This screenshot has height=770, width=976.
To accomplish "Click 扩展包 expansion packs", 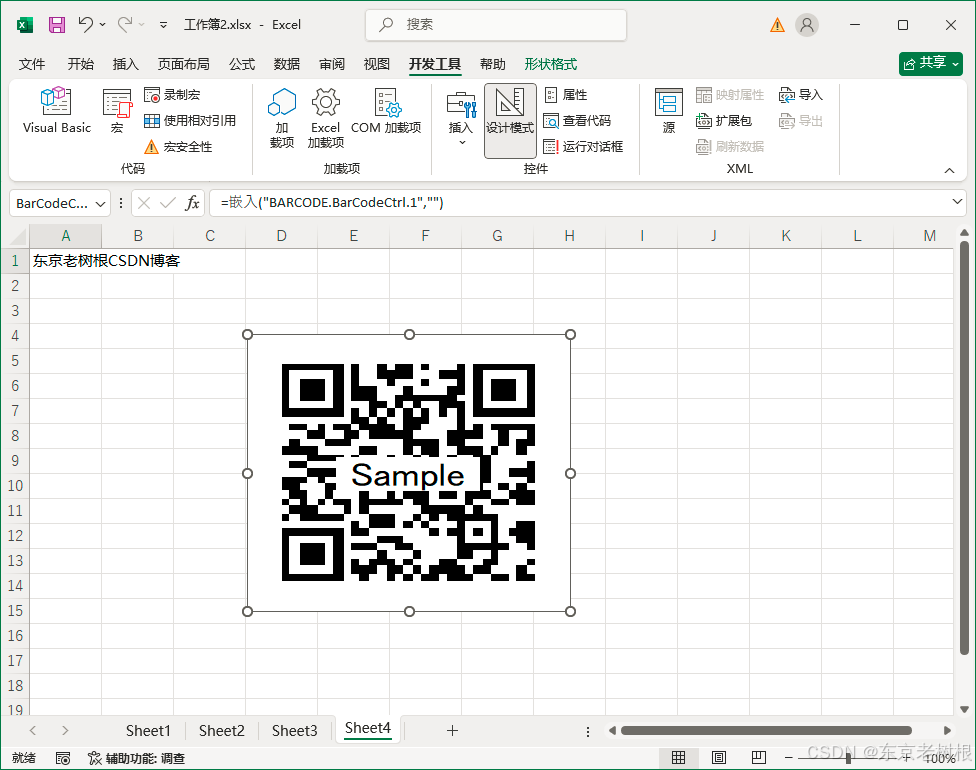I will [x=724, y=121].
